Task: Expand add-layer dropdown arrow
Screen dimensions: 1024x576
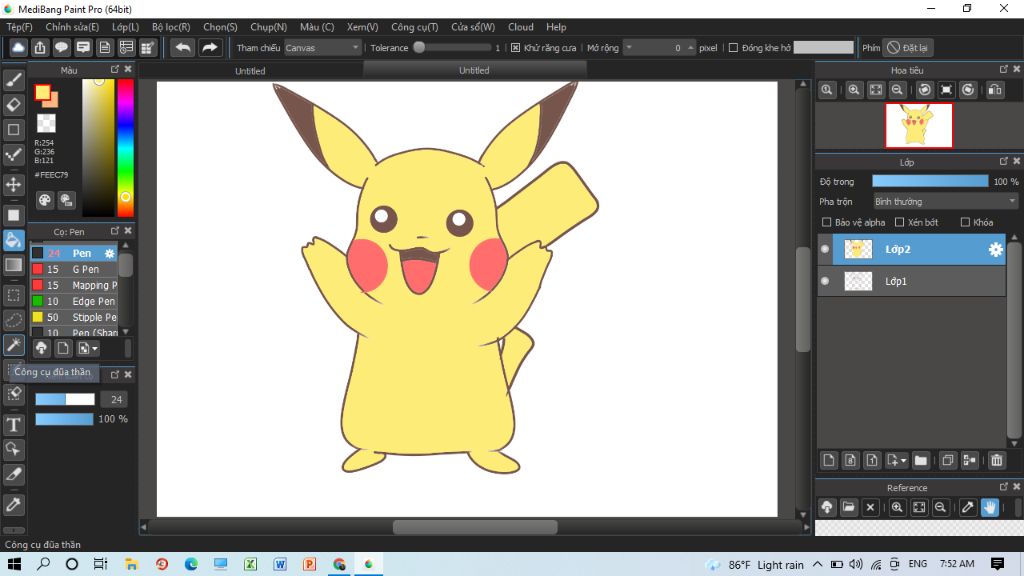Action: tap(904, 461)
